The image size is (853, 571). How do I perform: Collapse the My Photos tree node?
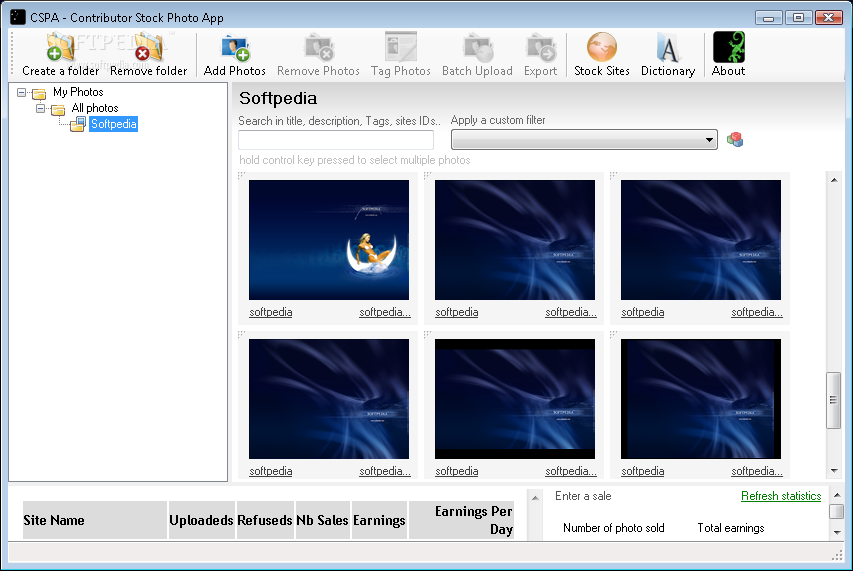tap(21, 92)
